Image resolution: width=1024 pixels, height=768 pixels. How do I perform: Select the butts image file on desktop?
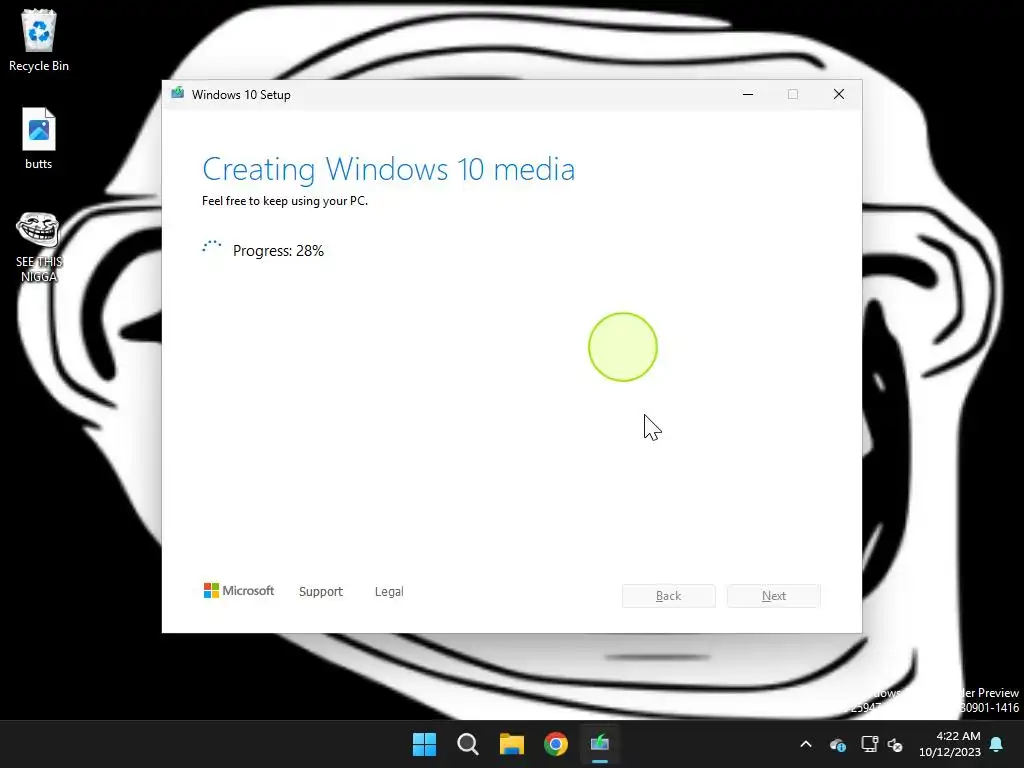39,138
